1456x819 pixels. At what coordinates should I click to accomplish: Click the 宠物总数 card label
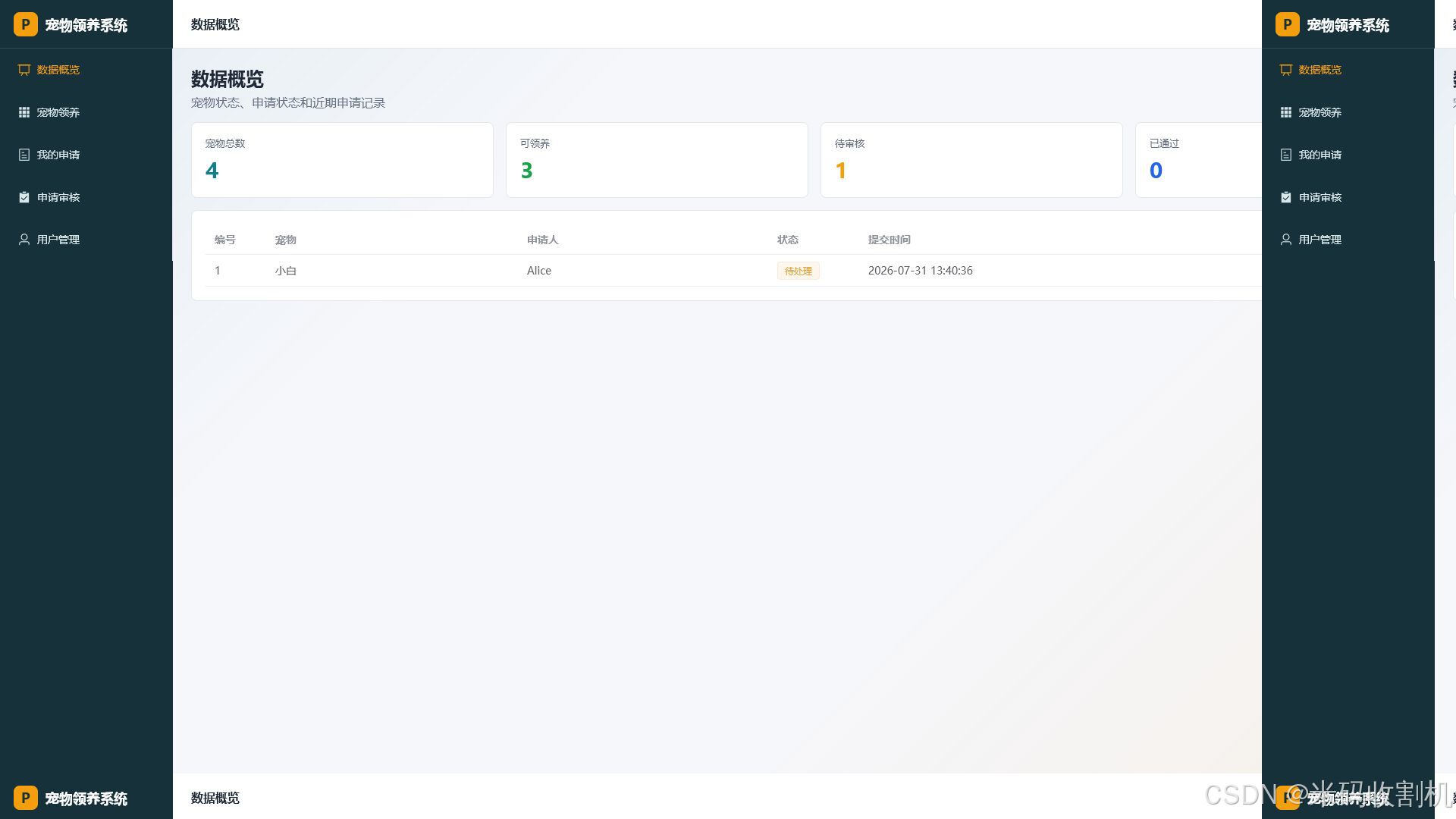pos(225,143)
